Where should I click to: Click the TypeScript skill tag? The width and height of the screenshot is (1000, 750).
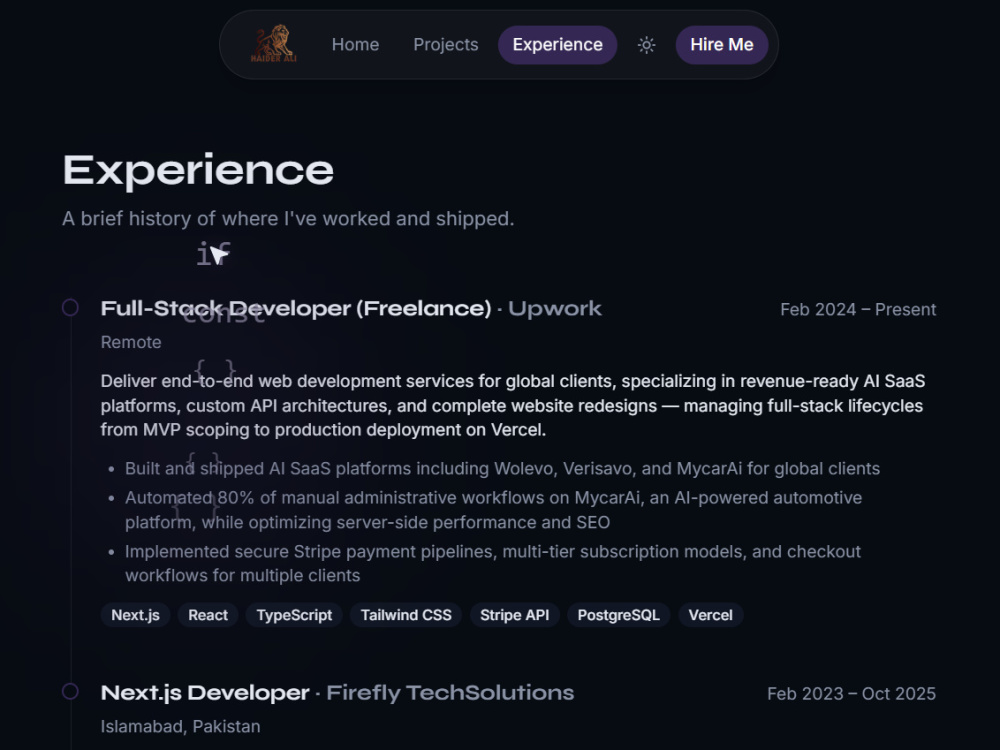294,615
